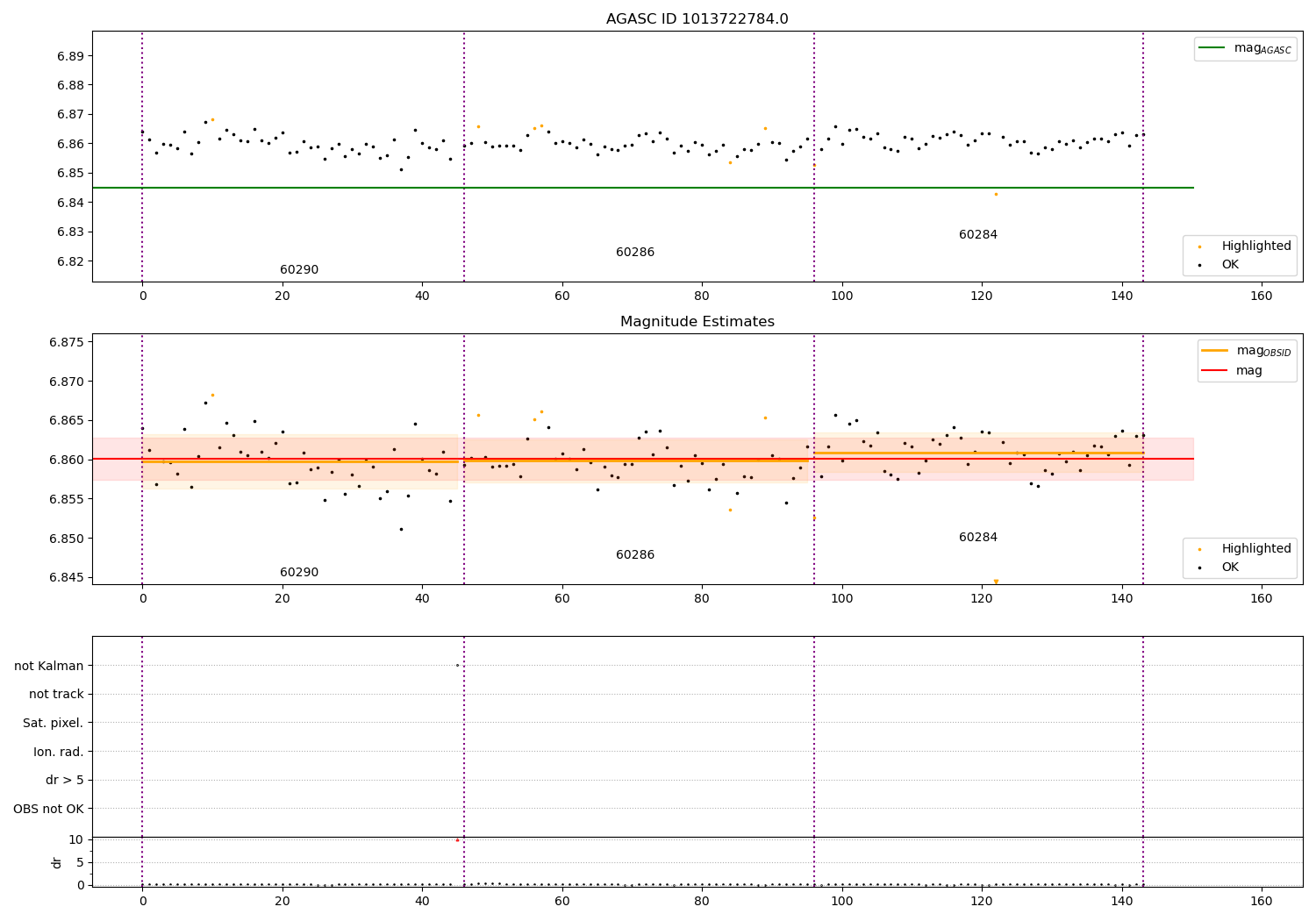Click the 'Magnitude Estimates' subplot title
Image resolution: width=1316 pixels, height=921 pixels.
click(697, 322)
